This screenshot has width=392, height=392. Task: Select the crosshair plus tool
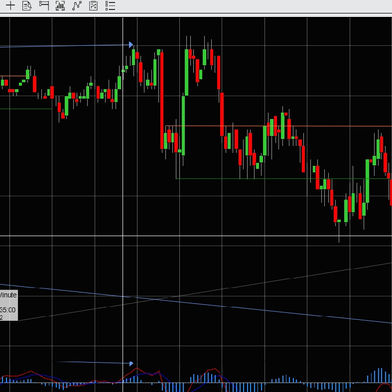click(10, 6)
